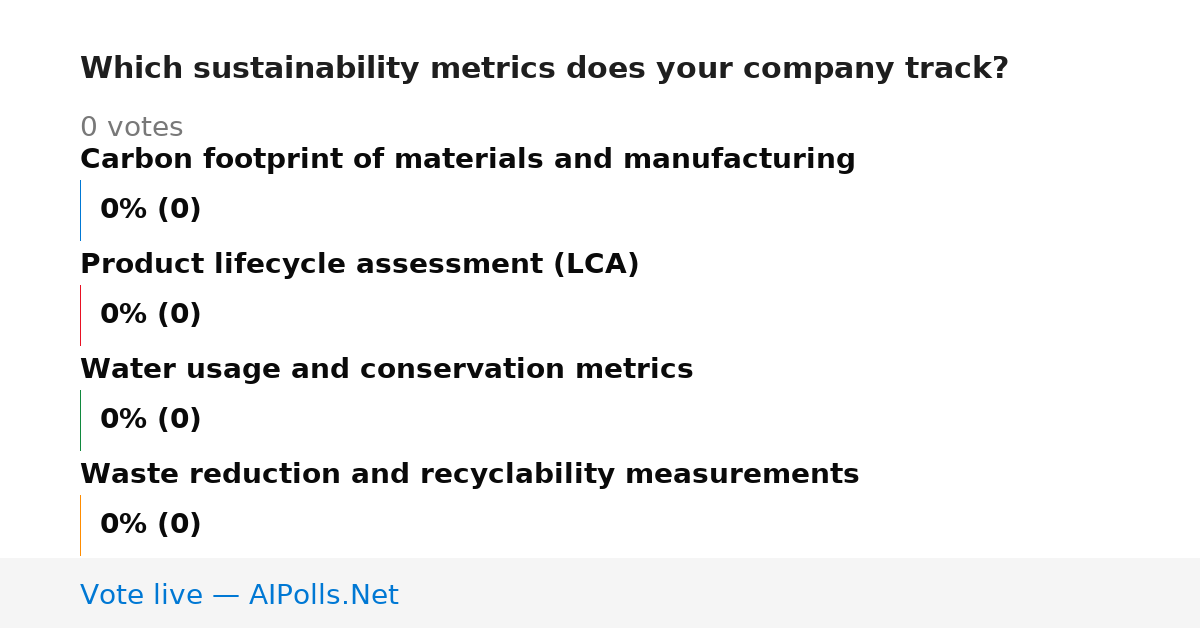Click the 0% (0) result under Carbon footprint
1200x628 pixels.
(x=150, y=210)
